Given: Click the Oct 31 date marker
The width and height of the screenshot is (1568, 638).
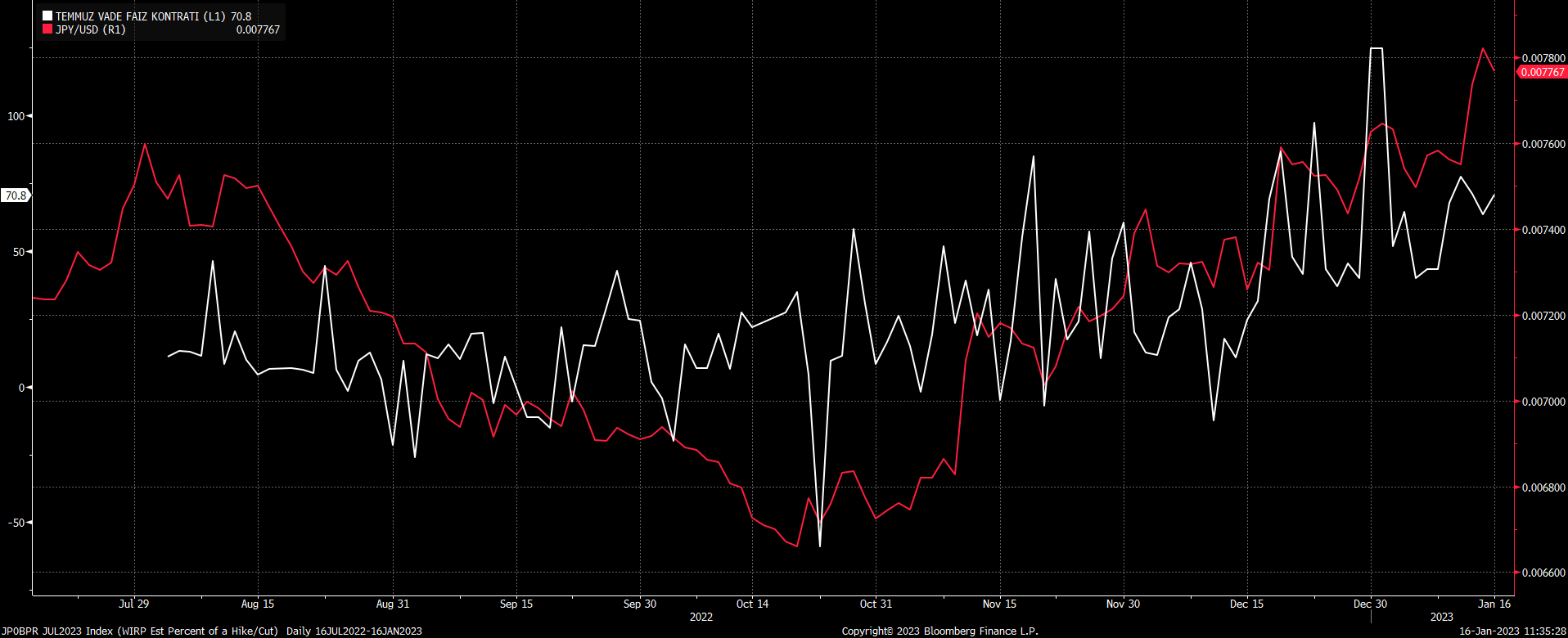Looking at the screenshot, I should [x=876, y=604].
